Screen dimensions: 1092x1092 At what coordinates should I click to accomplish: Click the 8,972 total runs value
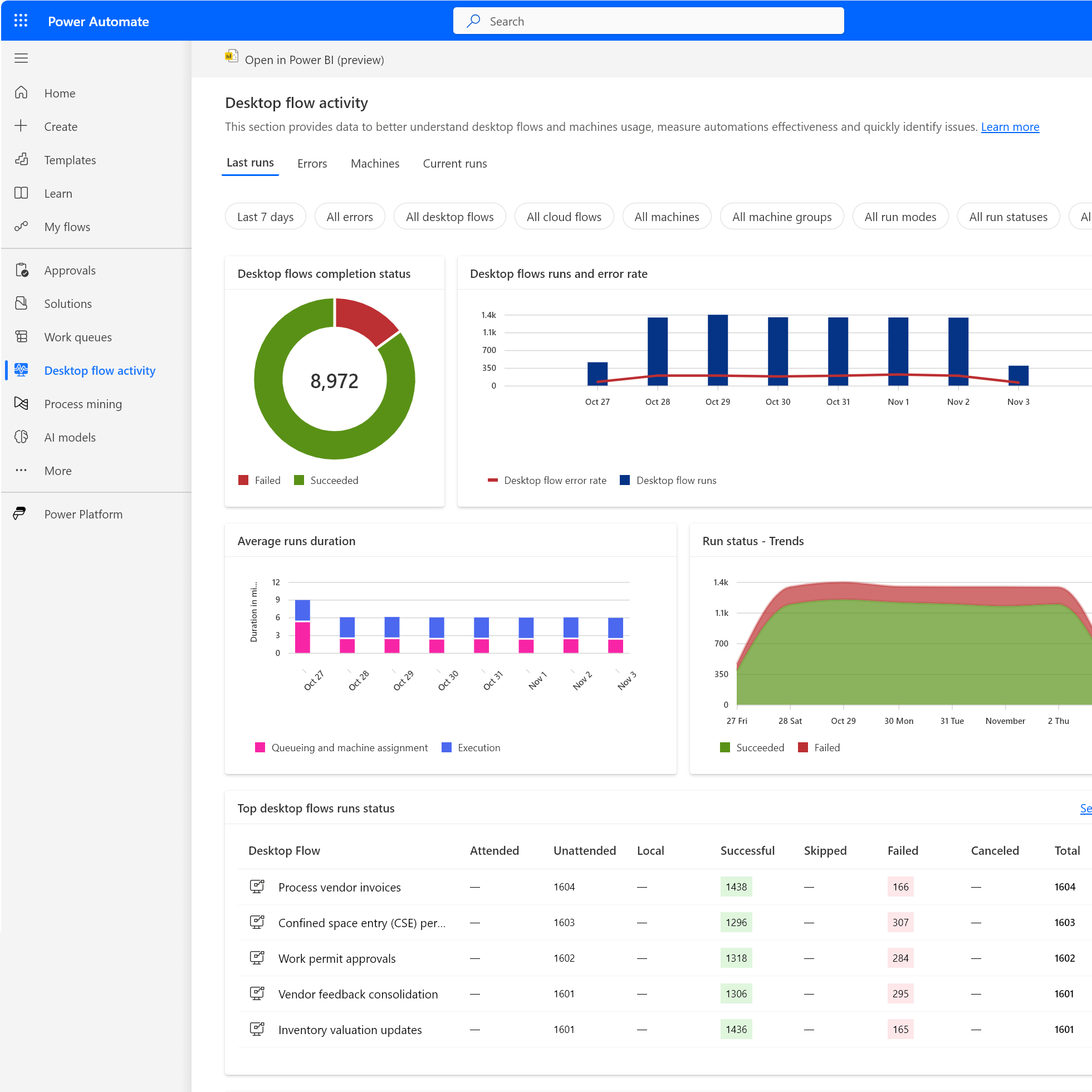tap(334, 380)
